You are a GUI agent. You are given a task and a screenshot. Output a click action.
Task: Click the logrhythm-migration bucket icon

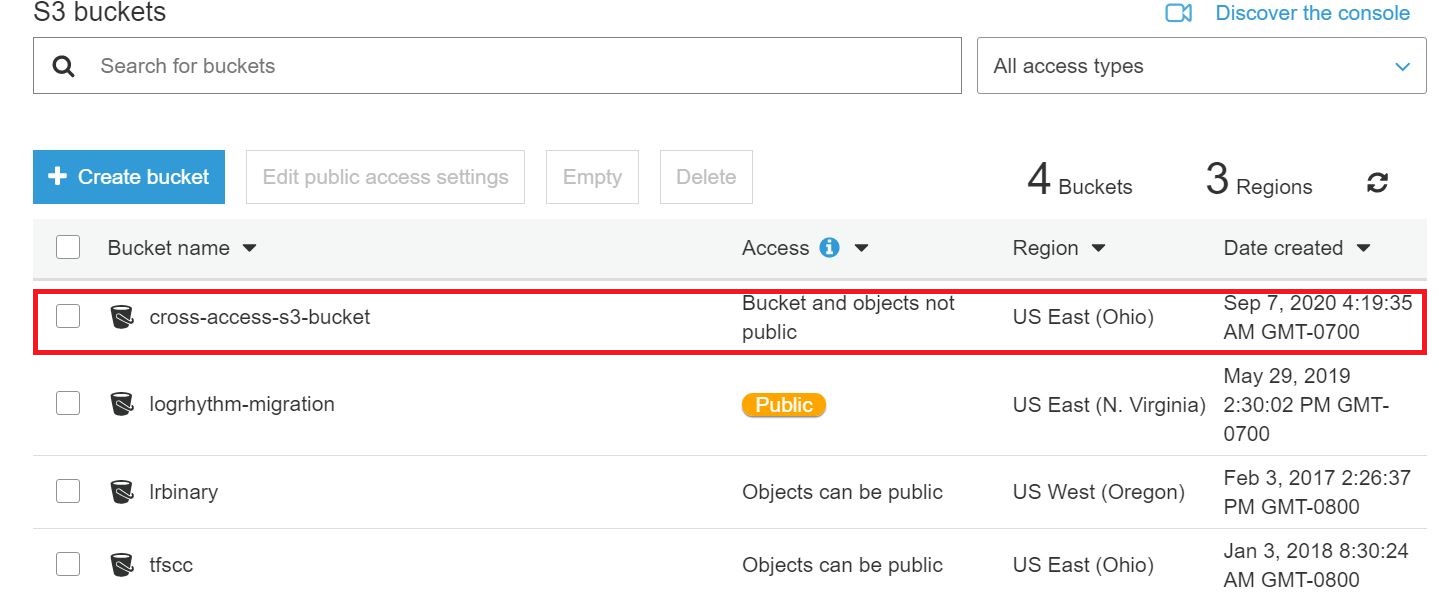pyautogui.click(x=122, y=404)
